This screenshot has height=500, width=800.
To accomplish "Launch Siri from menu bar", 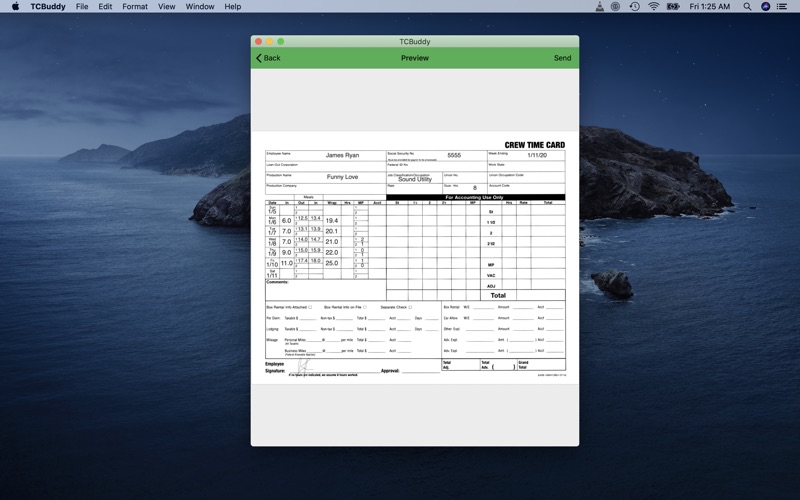I will click(x=765, y=7).
